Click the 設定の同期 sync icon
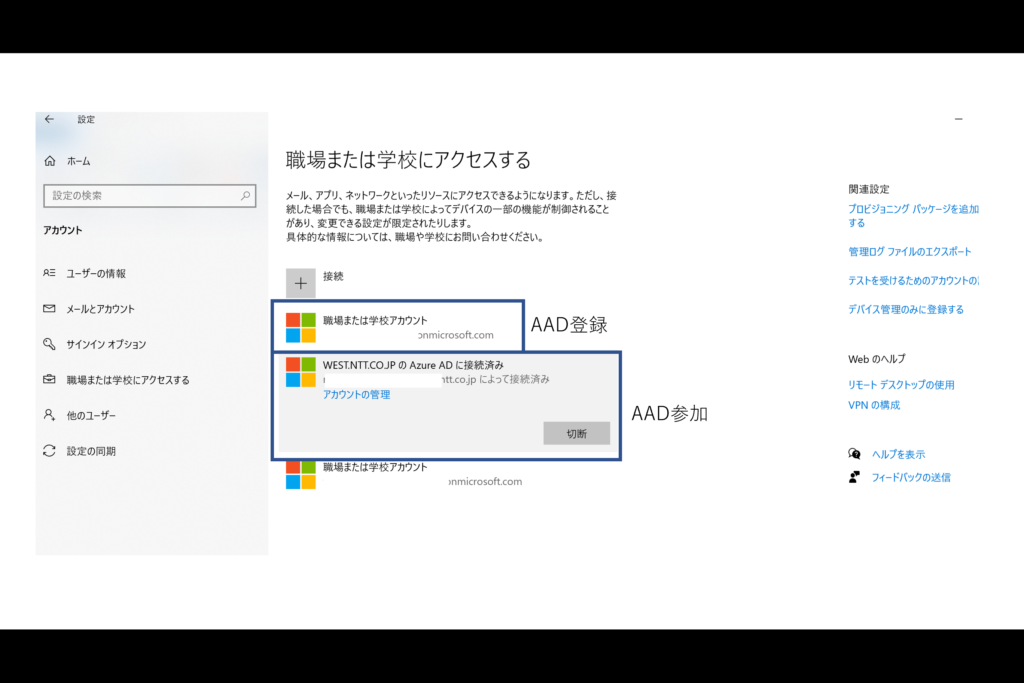 (x=49, y=451)
